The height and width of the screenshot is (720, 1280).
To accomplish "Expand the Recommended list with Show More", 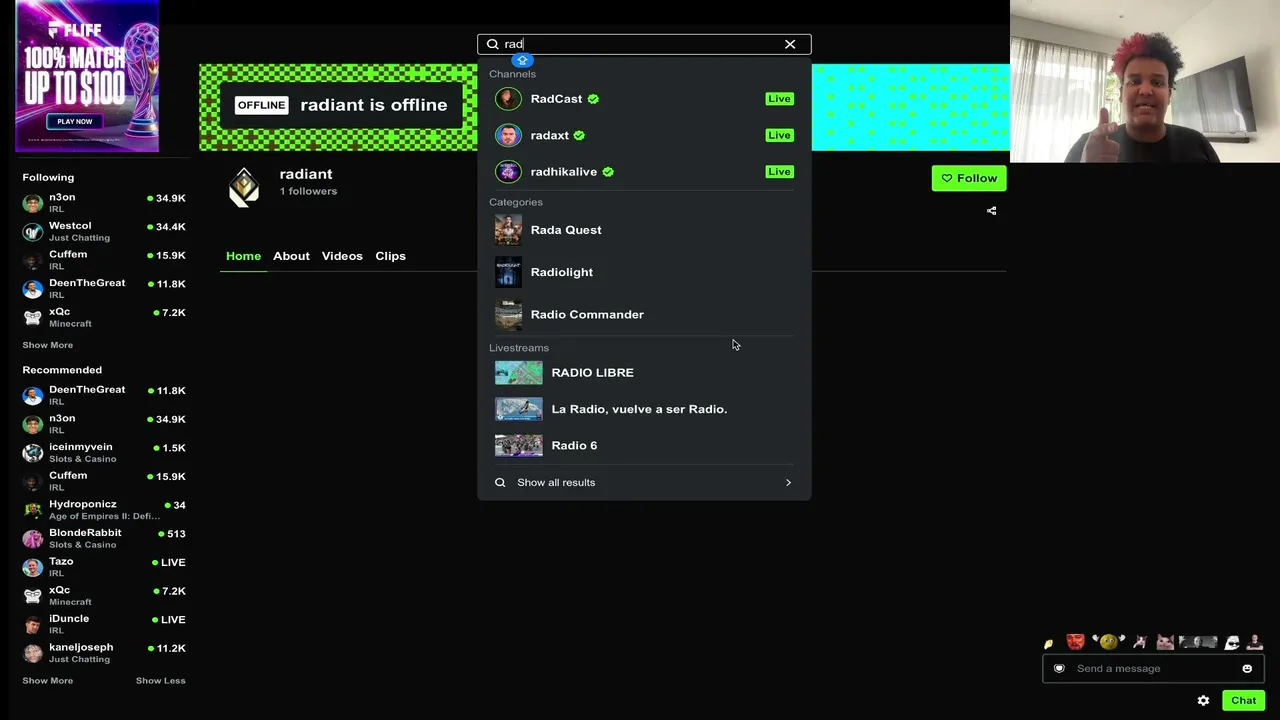I will pos(48,681).
